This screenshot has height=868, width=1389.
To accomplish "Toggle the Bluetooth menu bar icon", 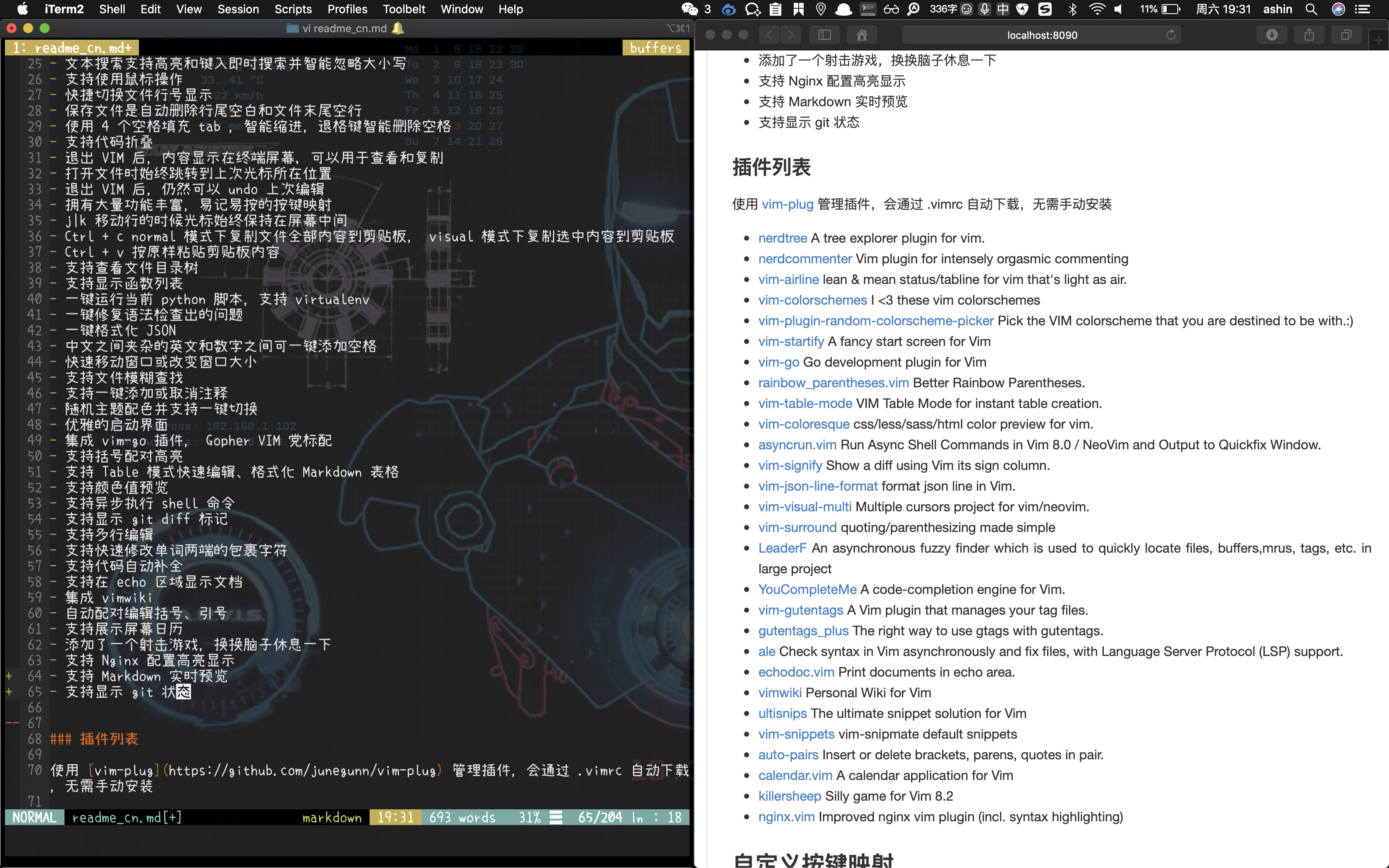I will [1072, 9].
